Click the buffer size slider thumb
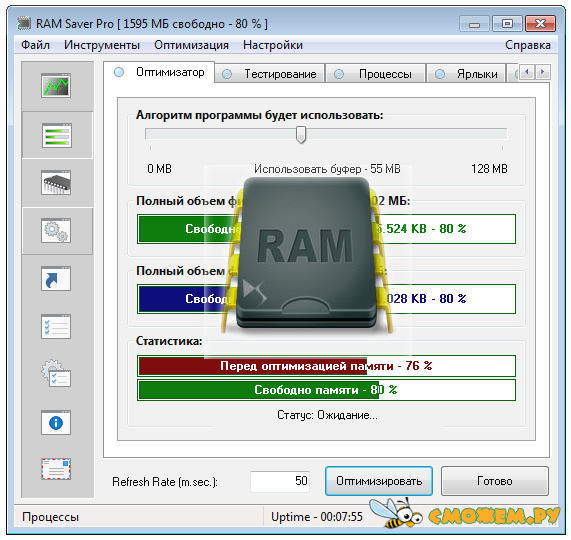The height and width of the screenshot is (540, 571). pyautogui.click(x=301, y=135)
